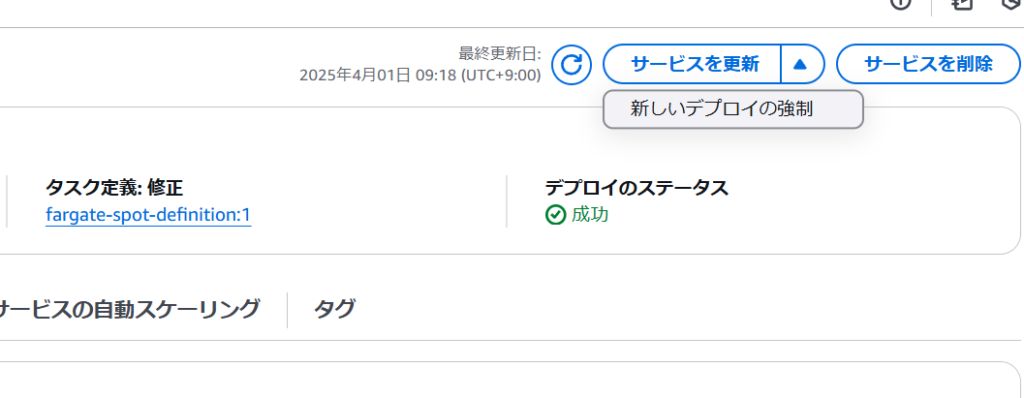The image size is (1024, 398).
Task: Click the サービスを更新 button
Action: [x=694, y=64]
